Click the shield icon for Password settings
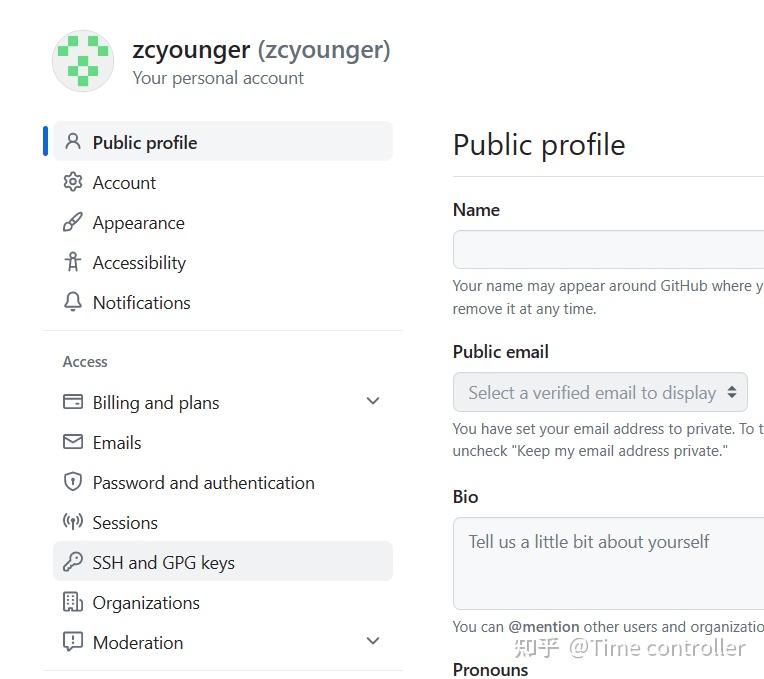Screen dimensions: 764x679 [x=72, y=482]
